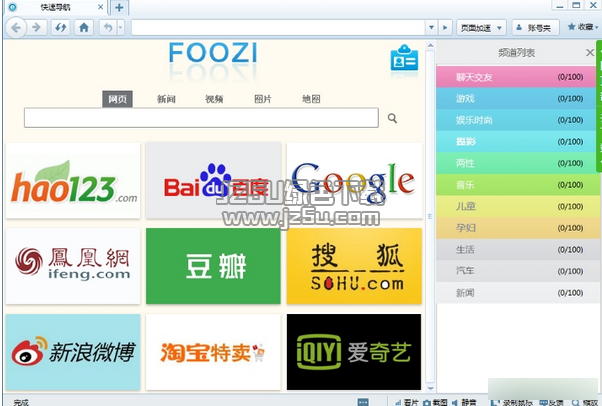Open the 鳳凰網 ifeng.com tile
The width and height of the screenshot is (602, 406).
(73, 266)
